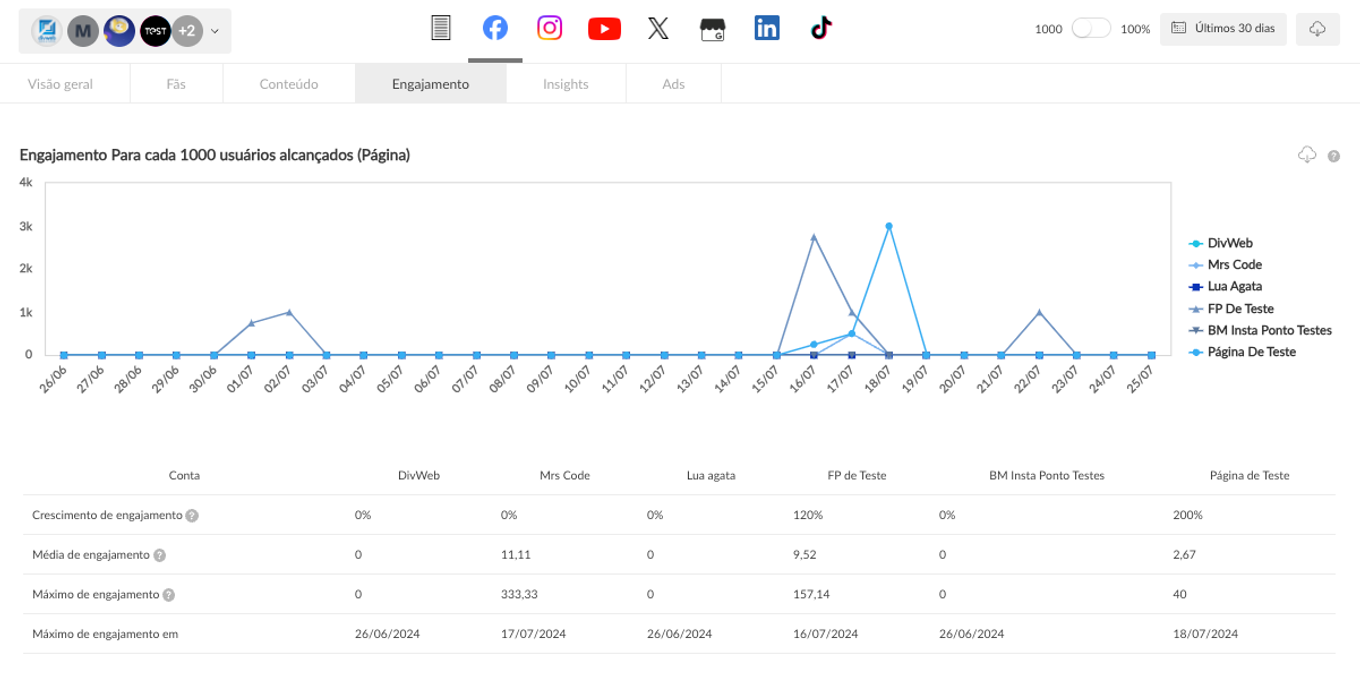Toggle Página De Teste legend label

click(1251, 352)
